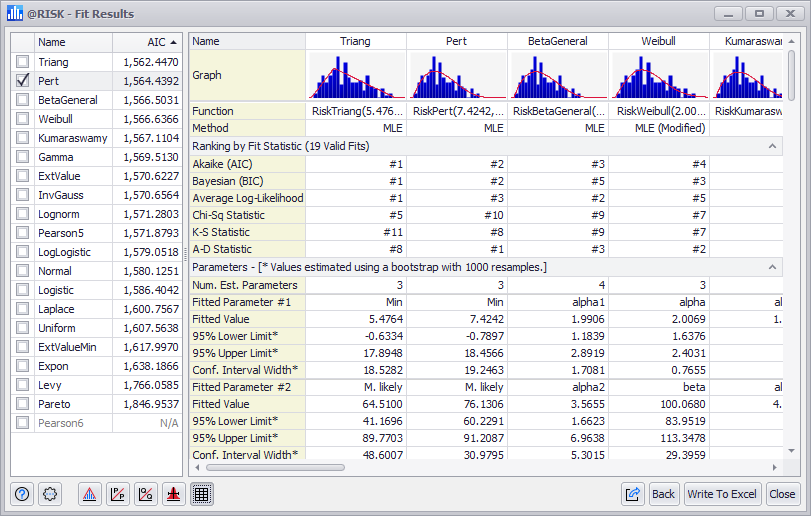Select the summary table grid view
Screen dimensions: 811x516
tap(201, 494)
